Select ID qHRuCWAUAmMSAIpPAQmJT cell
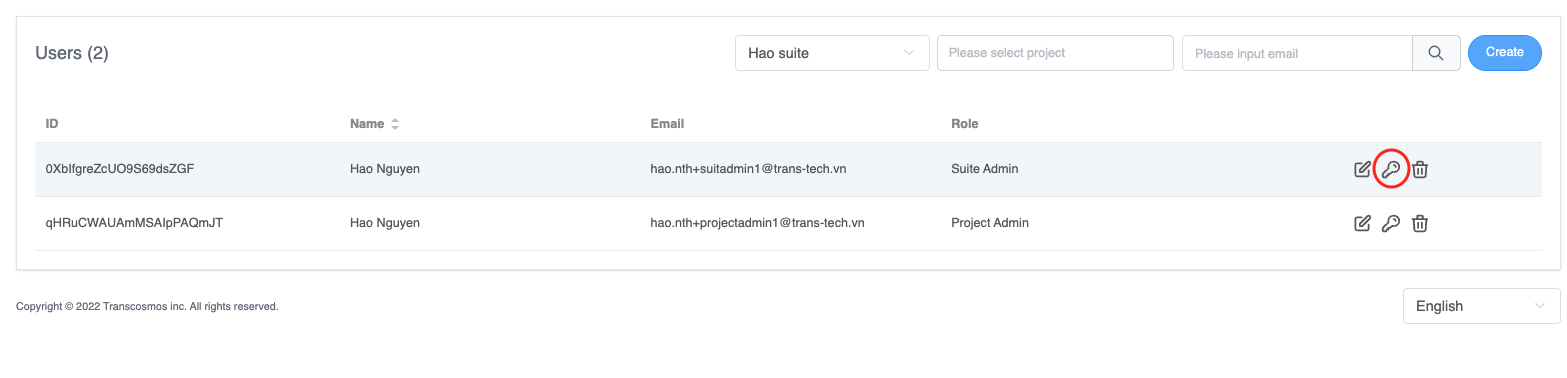1567x378 pixels. pos(134,223)
